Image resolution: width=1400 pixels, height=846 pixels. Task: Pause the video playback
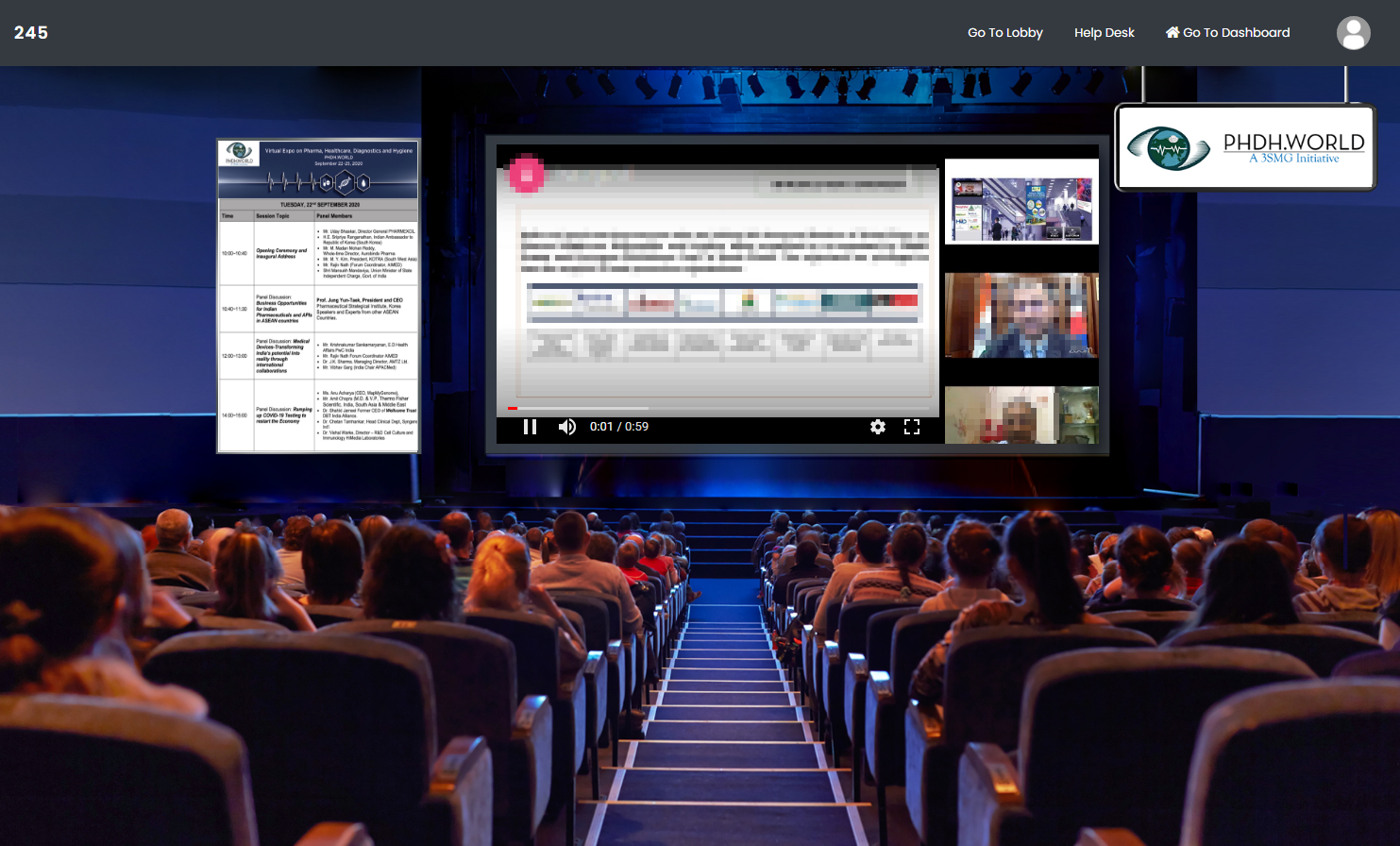[530, 427]
